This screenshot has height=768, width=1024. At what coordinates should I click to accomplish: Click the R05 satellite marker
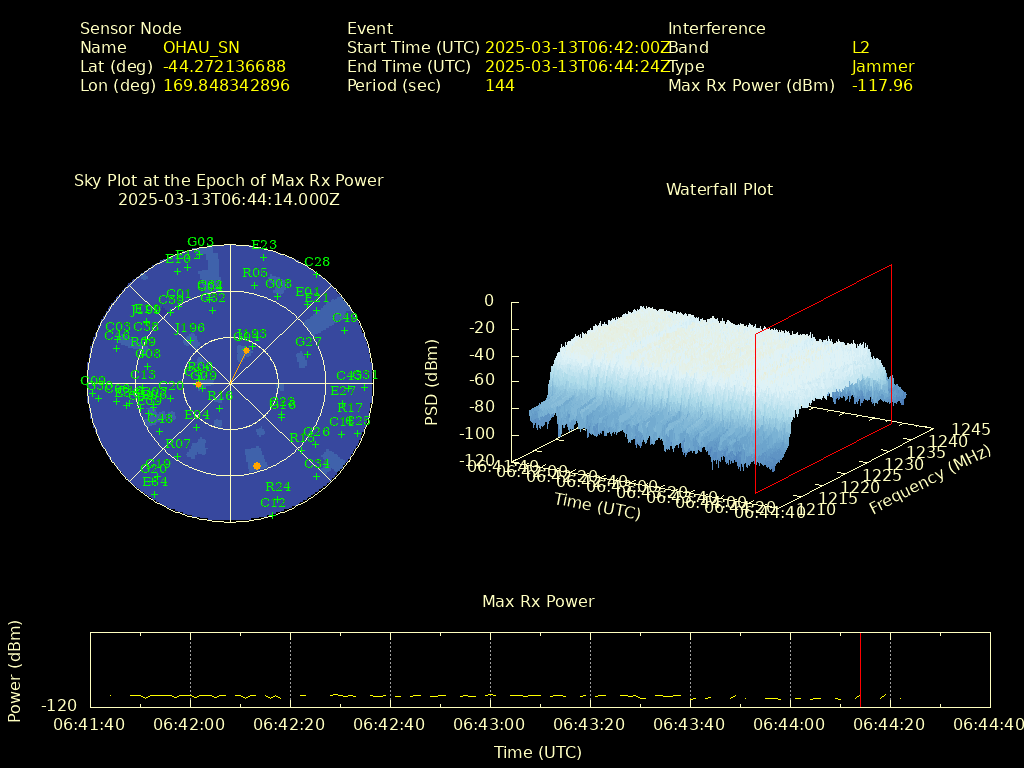[255, 286]
